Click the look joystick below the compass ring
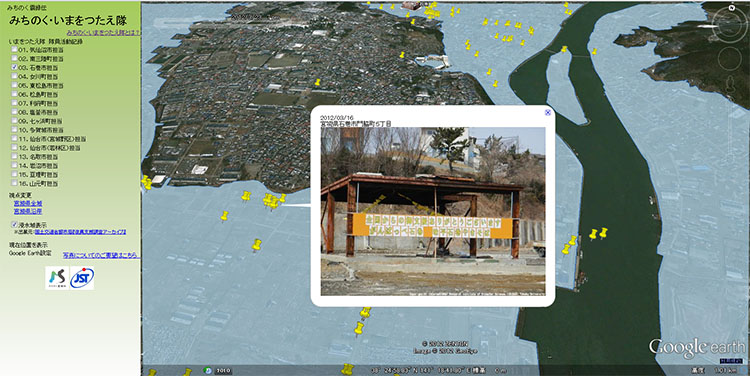Viewport: 750px width, 376px height. click(x=729, y=59)
